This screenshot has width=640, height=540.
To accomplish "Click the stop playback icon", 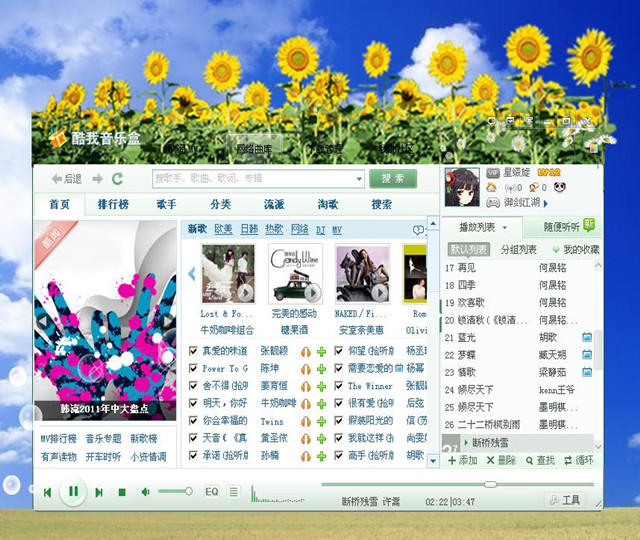I will [122, 492].
